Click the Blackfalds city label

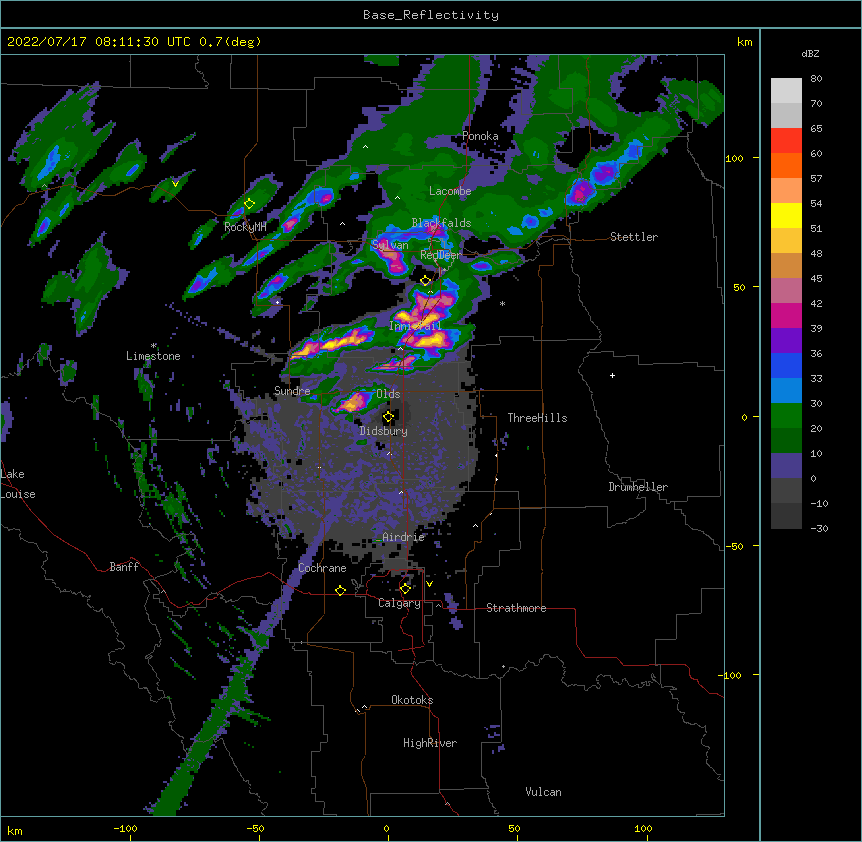click(441, 223)
